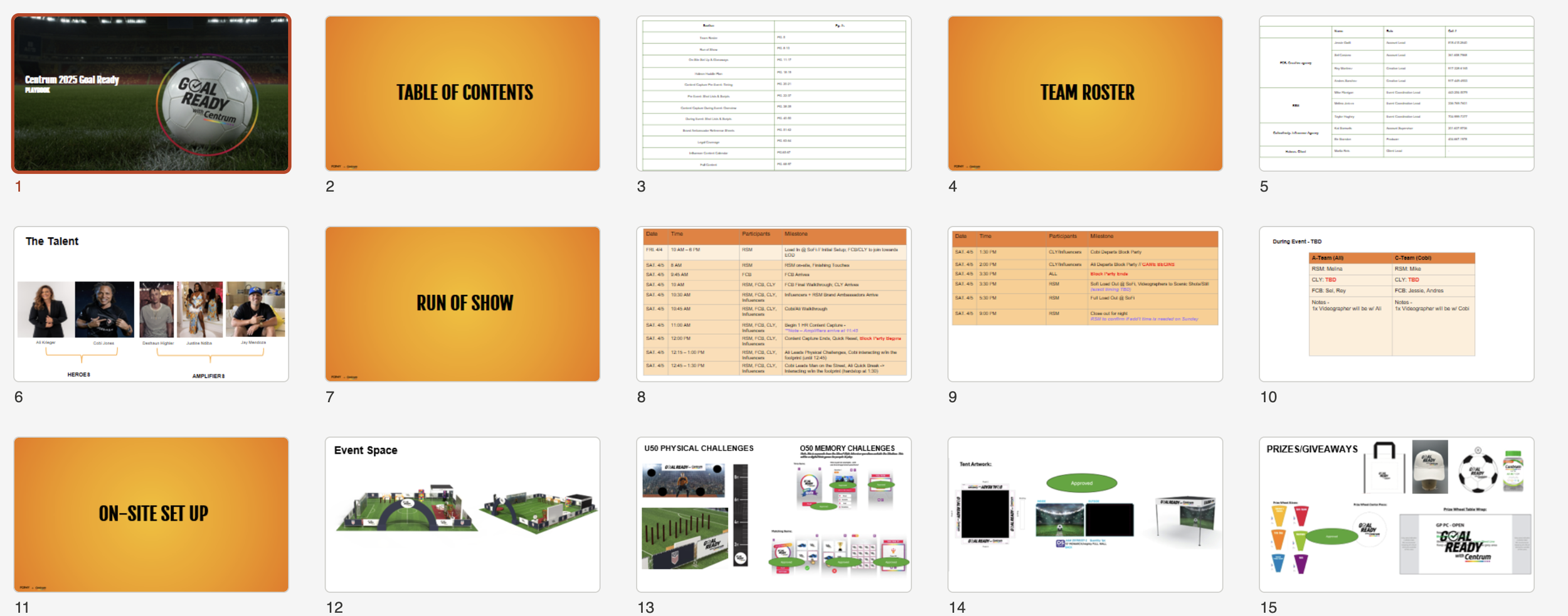This screenshot has height=616, width=1568.
Task: Select the U50 Physical Challenges slide
Action: 773,514
